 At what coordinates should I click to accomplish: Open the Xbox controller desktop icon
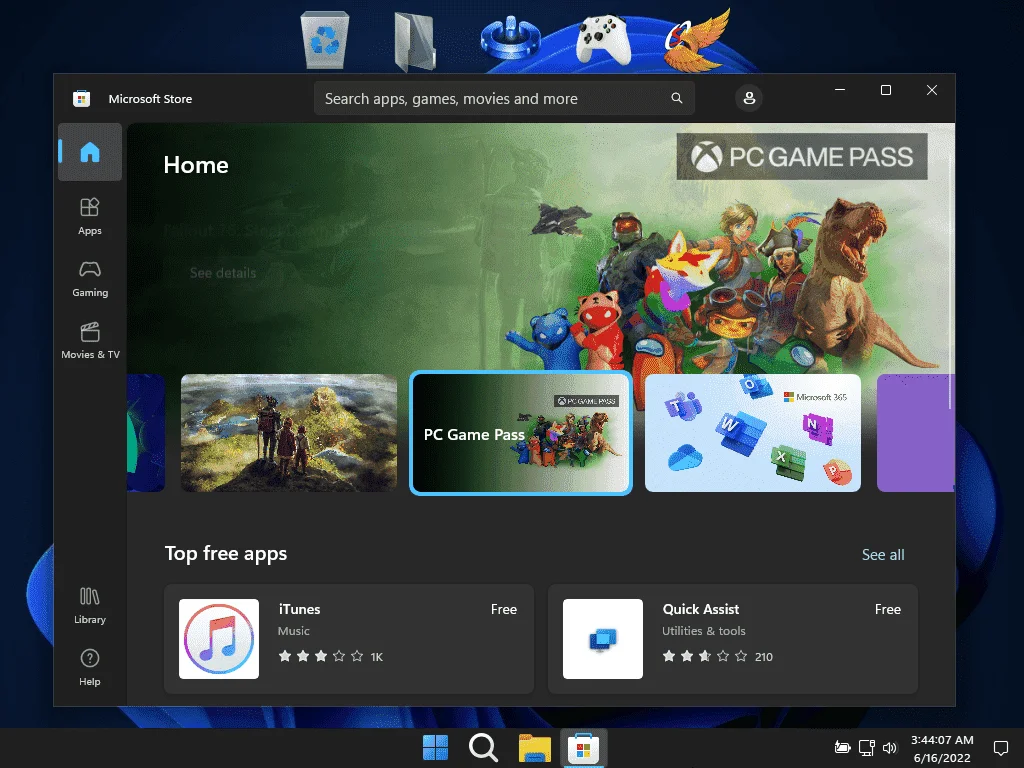(603, 39)
